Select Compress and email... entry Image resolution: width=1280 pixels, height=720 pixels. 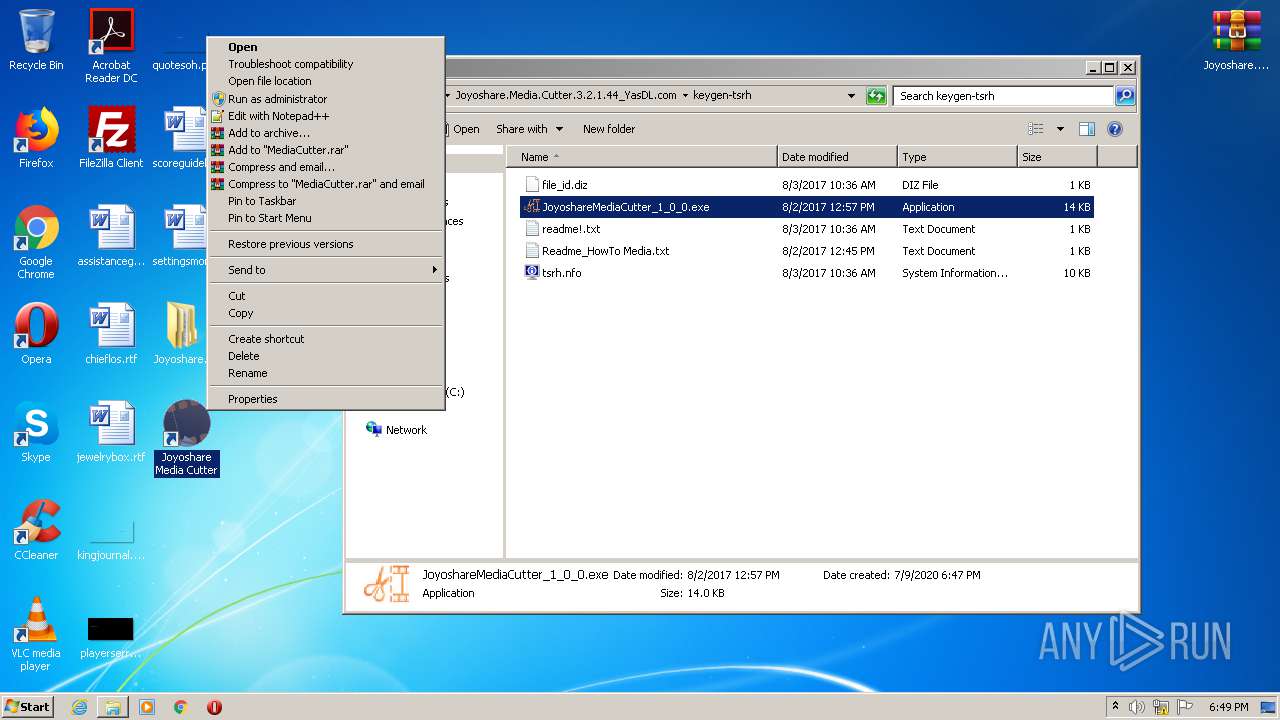(x=326, y=167)
